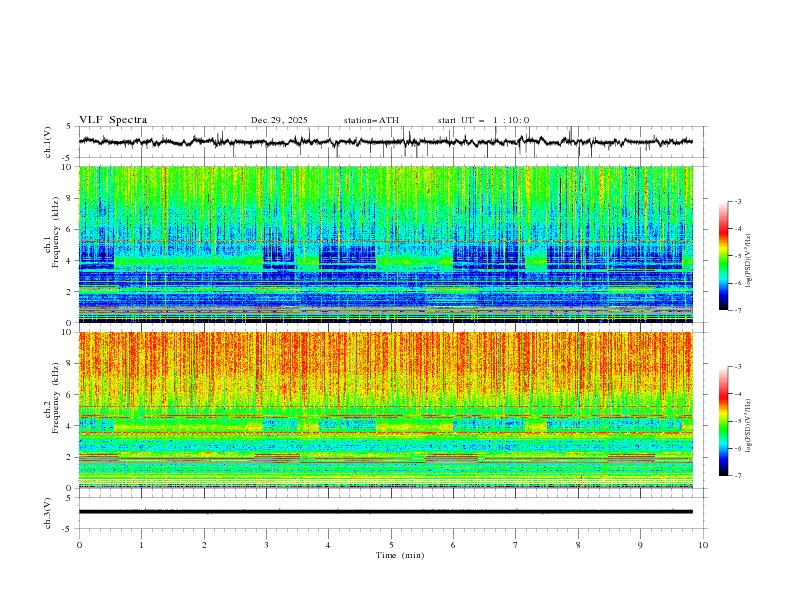The image size is (792, 612).
Task: Click time axis tick label "9"
Action: point(640,545)
